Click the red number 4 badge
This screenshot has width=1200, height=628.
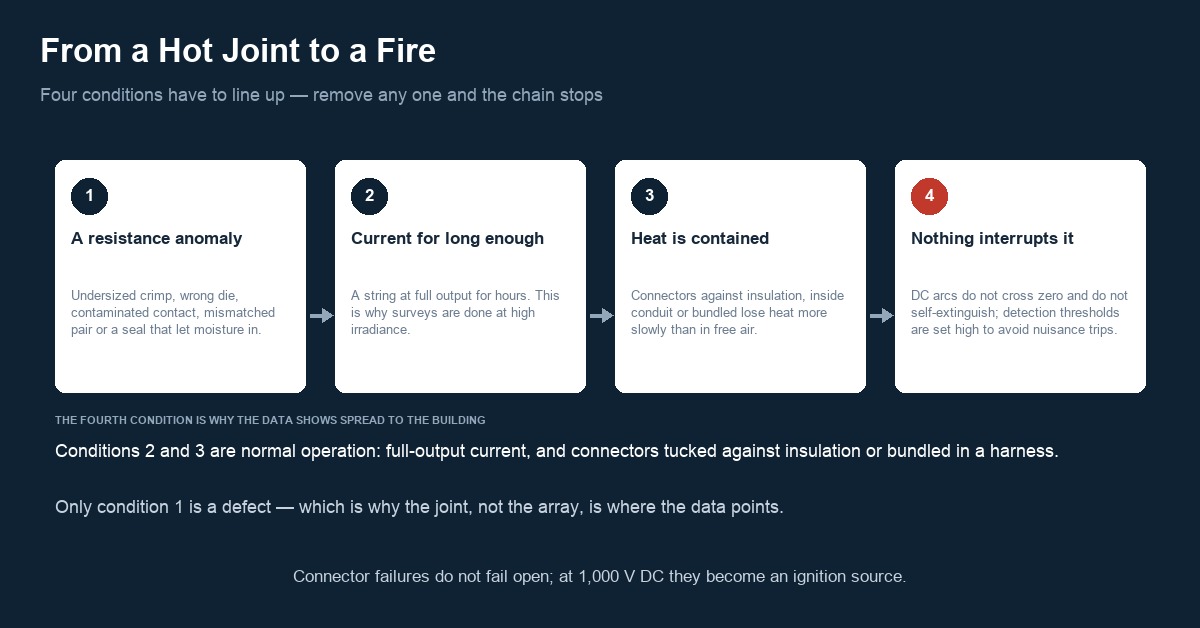click(929, 196)
